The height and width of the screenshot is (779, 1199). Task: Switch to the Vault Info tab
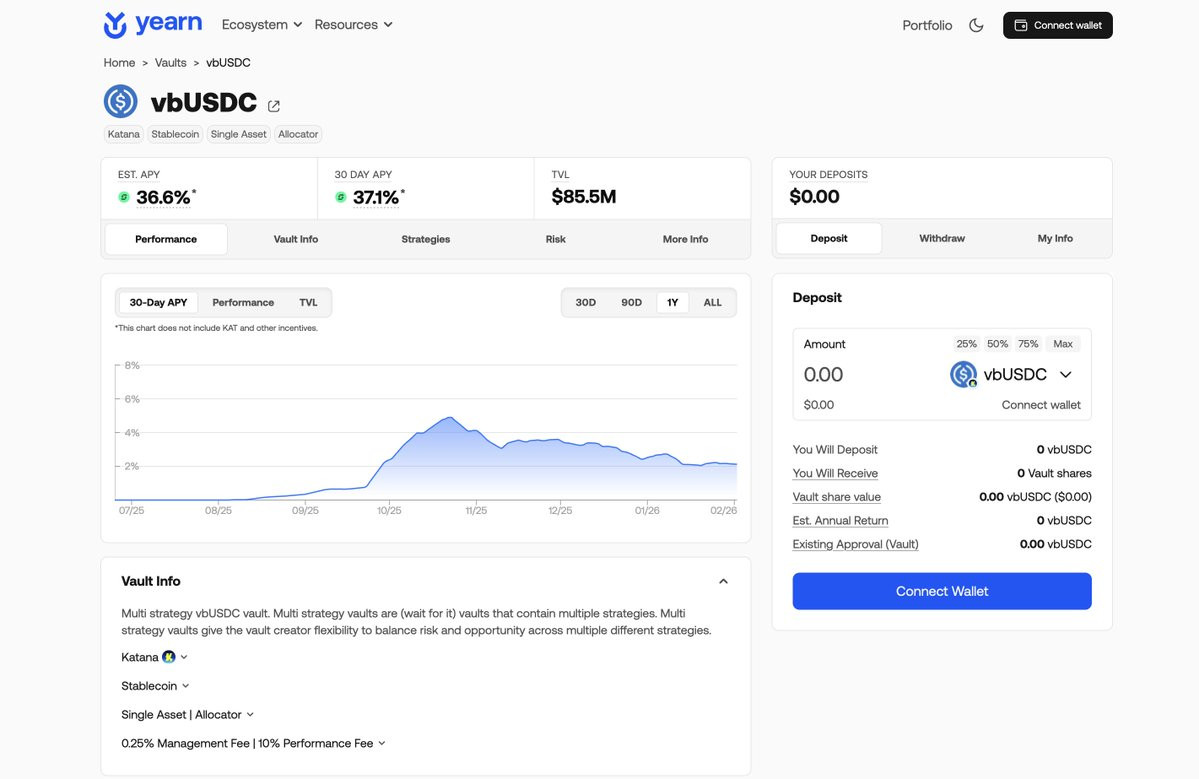pos(296,239)
